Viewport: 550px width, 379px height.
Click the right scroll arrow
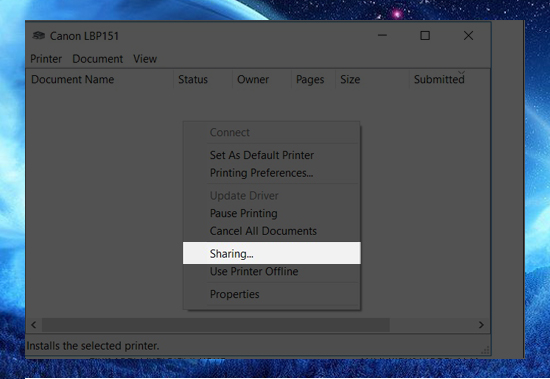tap(481, 325)
